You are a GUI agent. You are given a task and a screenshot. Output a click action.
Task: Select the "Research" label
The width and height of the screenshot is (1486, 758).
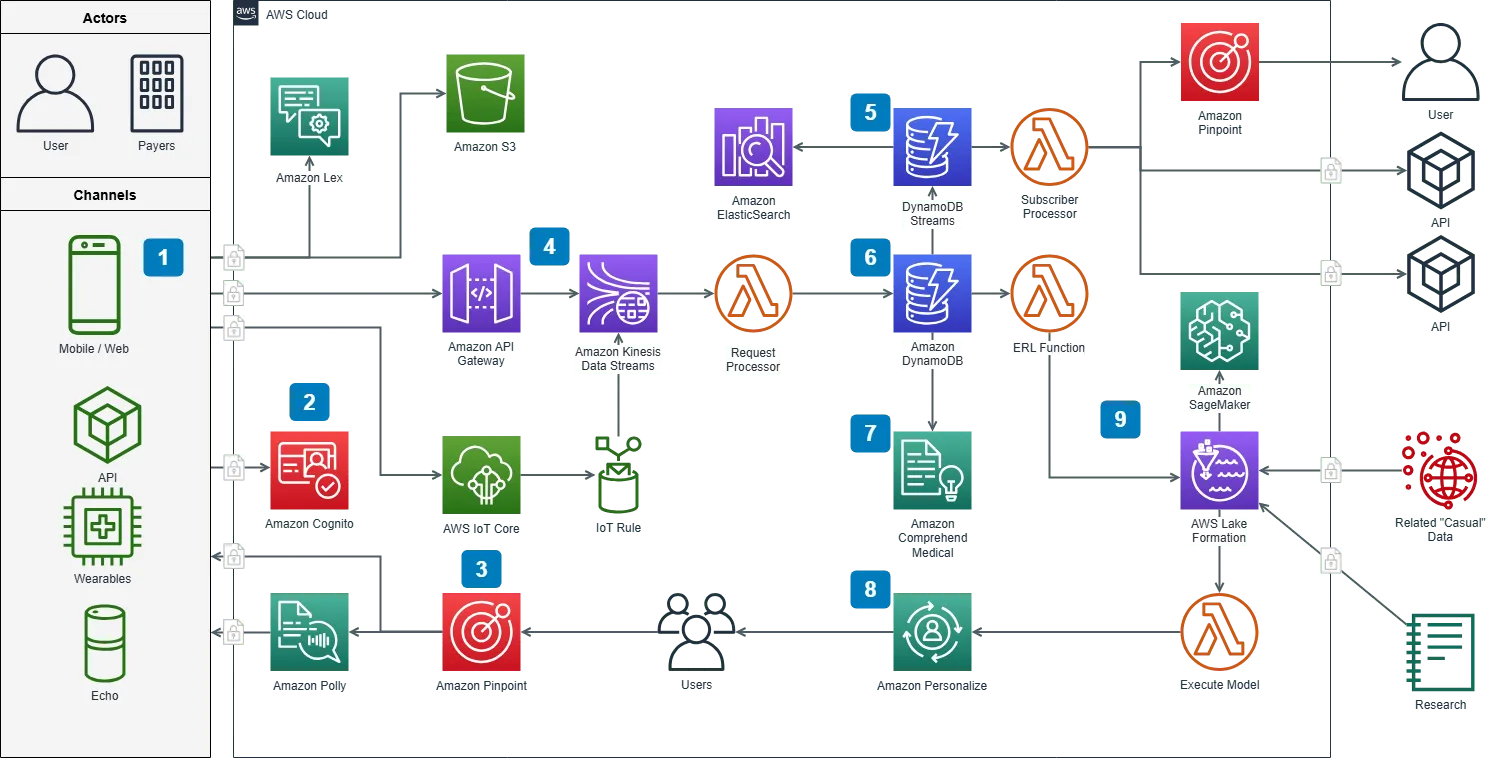tap(1441, 705)
